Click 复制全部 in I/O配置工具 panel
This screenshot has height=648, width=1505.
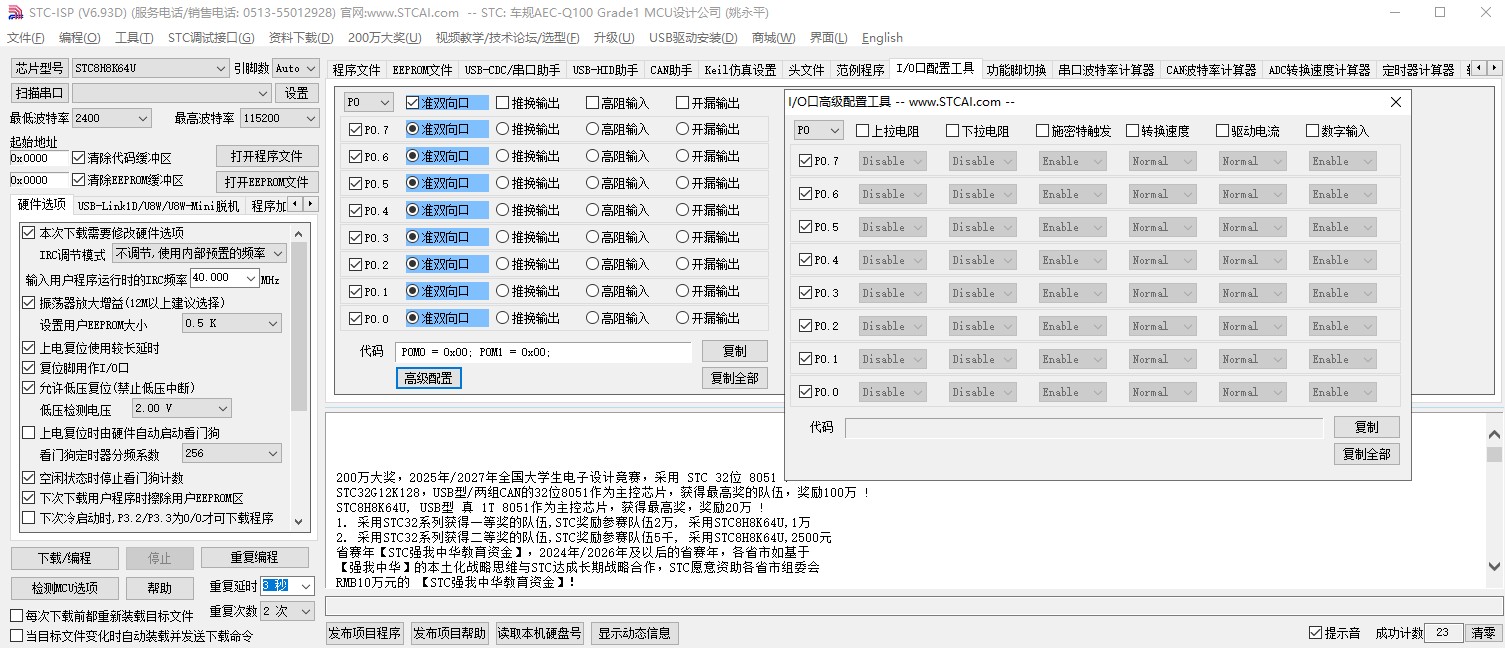click(x=735, y=378)
